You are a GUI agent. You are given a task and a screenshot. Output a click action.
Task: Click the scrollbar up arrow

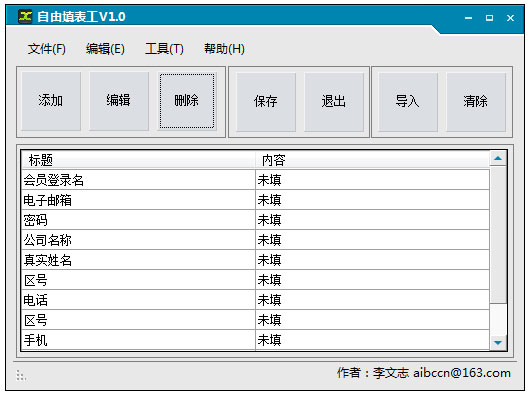point(498,158)
